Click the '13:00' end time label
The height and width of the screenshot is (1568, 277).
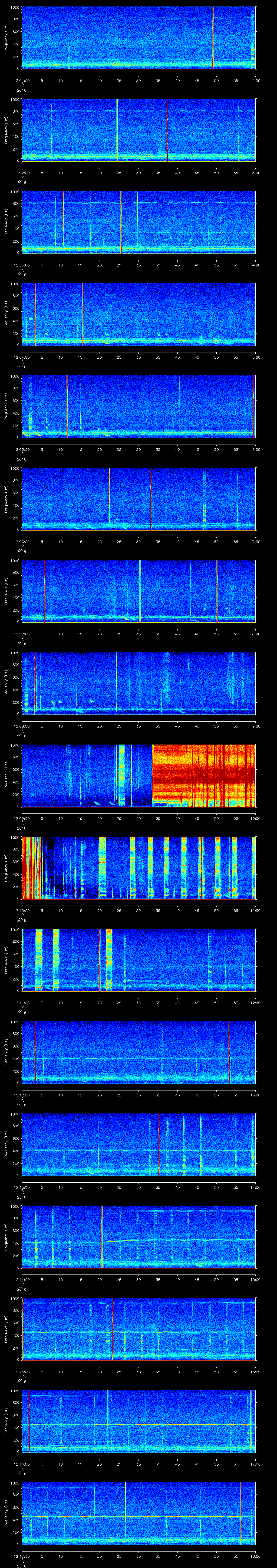255,1095
